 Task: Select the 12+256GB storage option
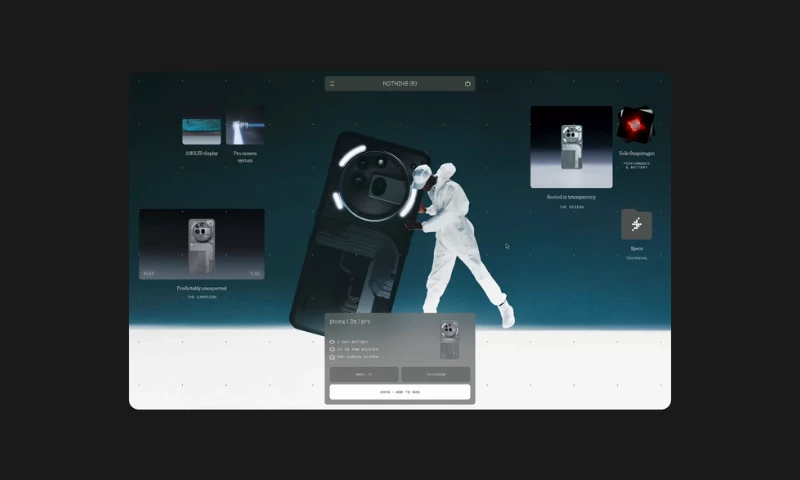pos(435,374)
